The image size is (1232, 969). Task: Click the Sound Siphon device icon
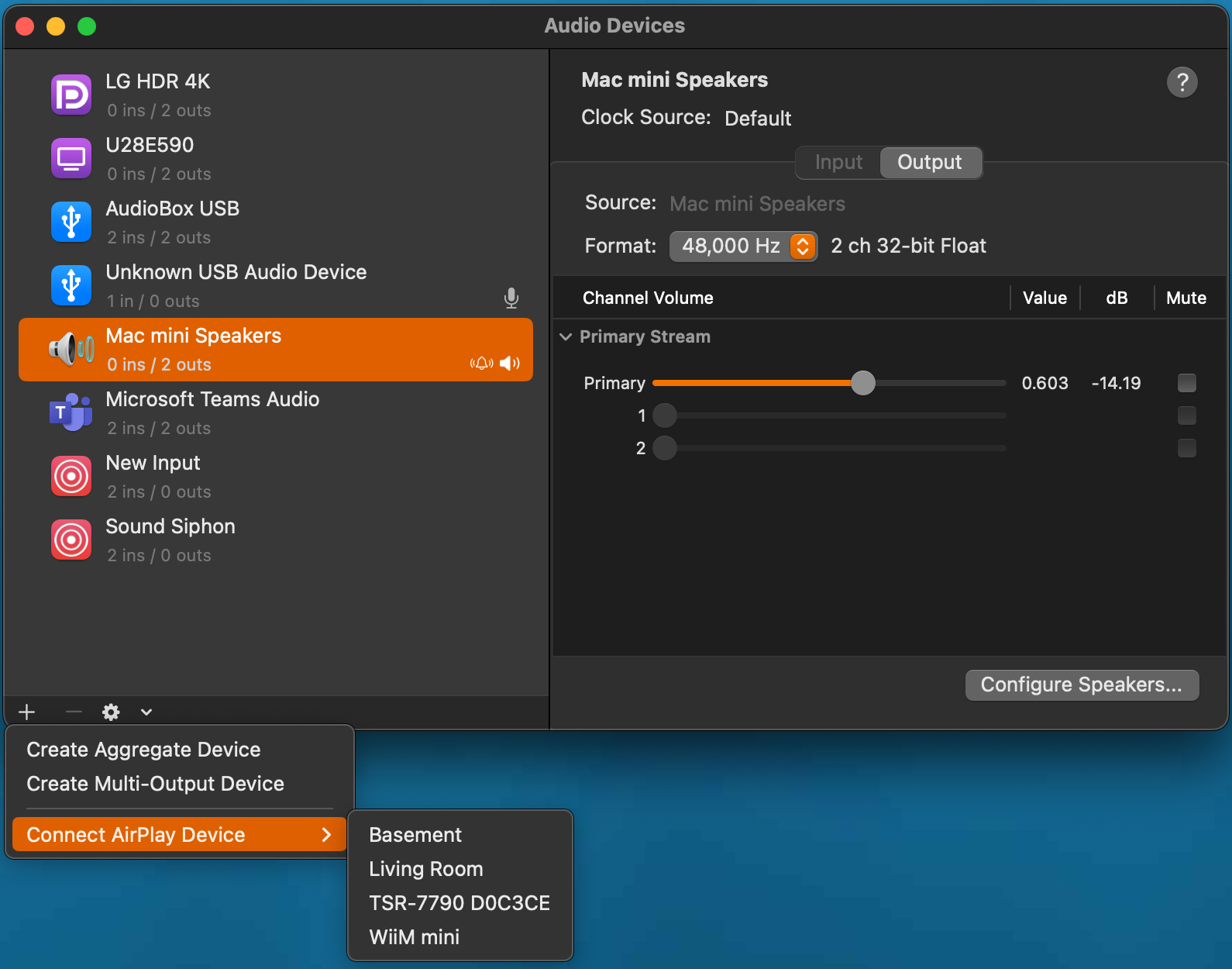(71, 540)
